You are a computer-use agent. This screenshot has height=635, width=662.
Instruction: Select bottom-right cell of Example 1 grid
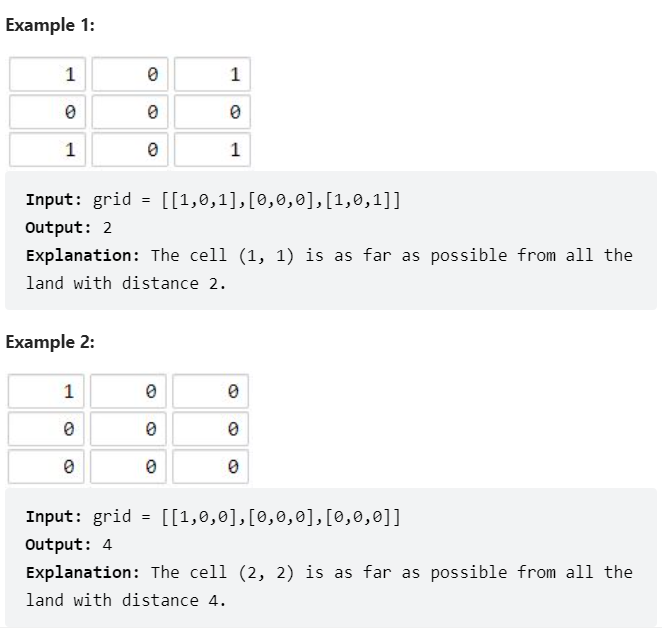tap(211, 150)
